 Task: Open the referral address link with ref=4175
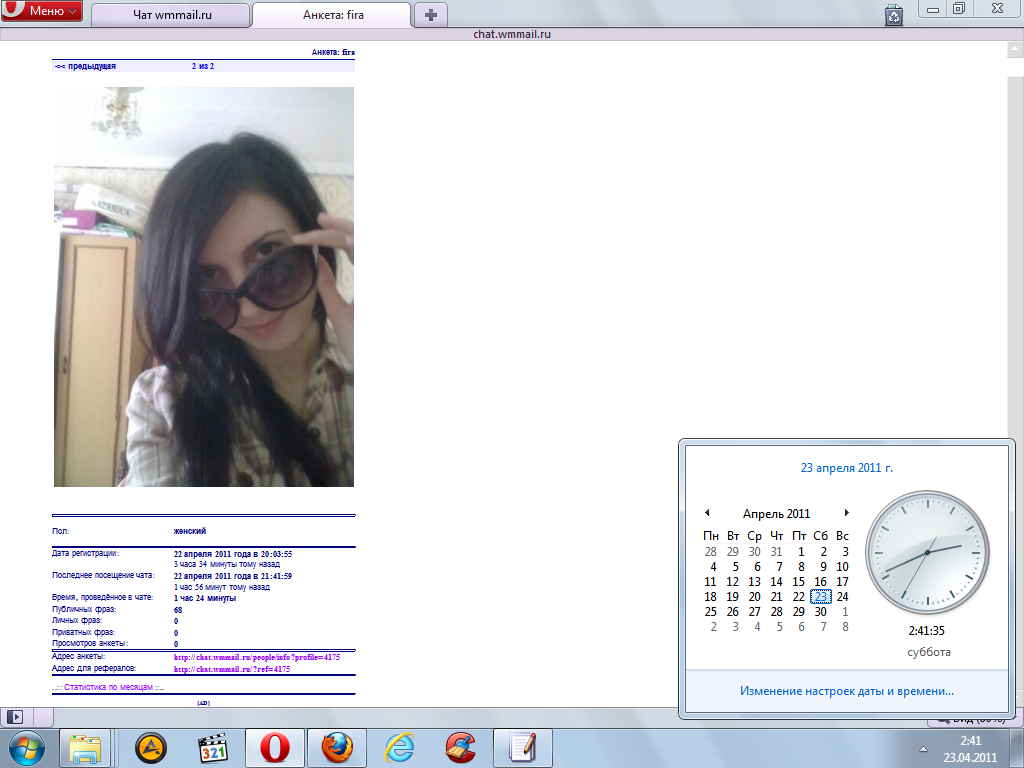(x=232, y=669)
